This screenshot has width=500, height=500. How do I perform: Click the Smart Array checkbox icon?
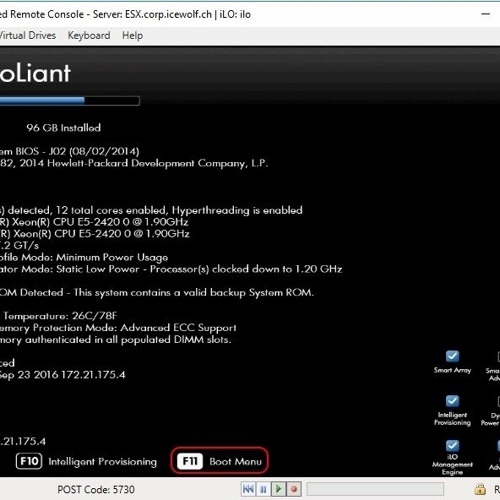[452, 356]
